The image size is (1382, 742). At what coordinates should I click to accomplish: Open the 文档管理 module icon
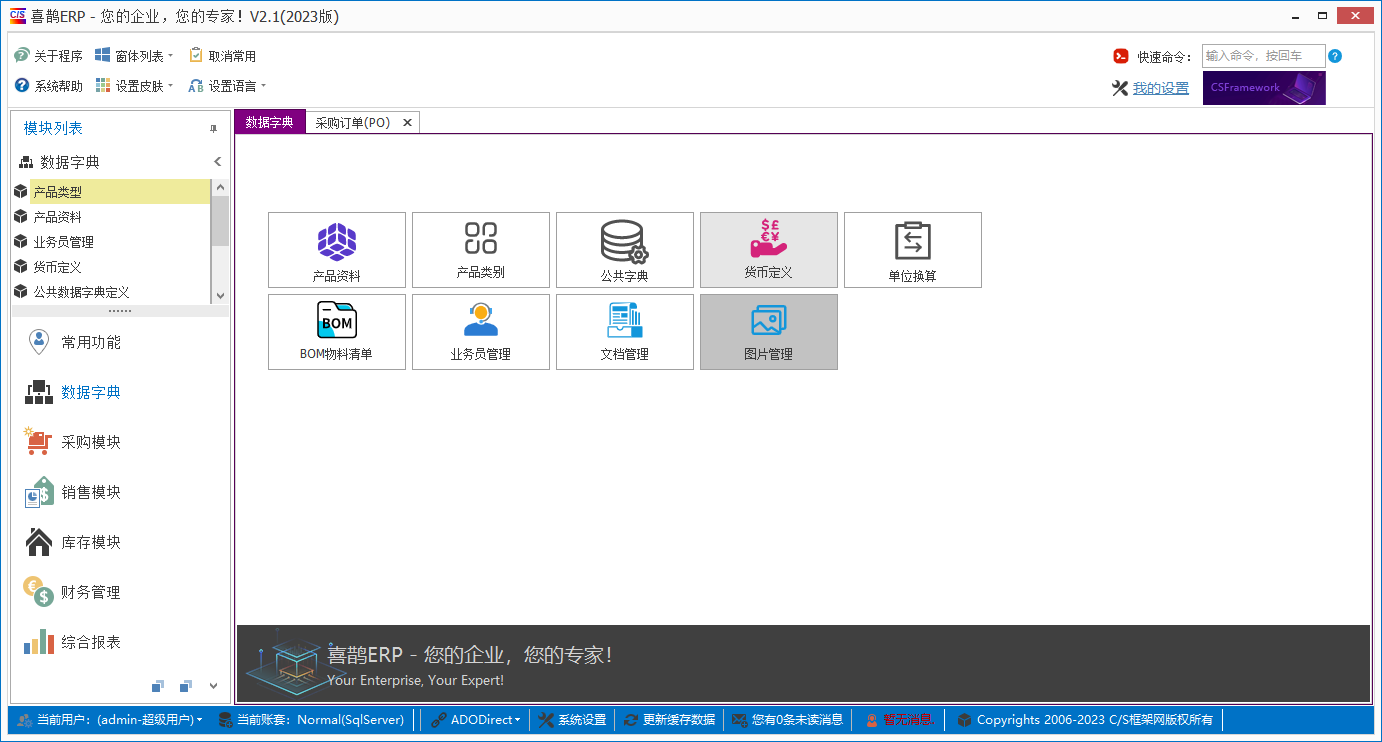(624, 331)
